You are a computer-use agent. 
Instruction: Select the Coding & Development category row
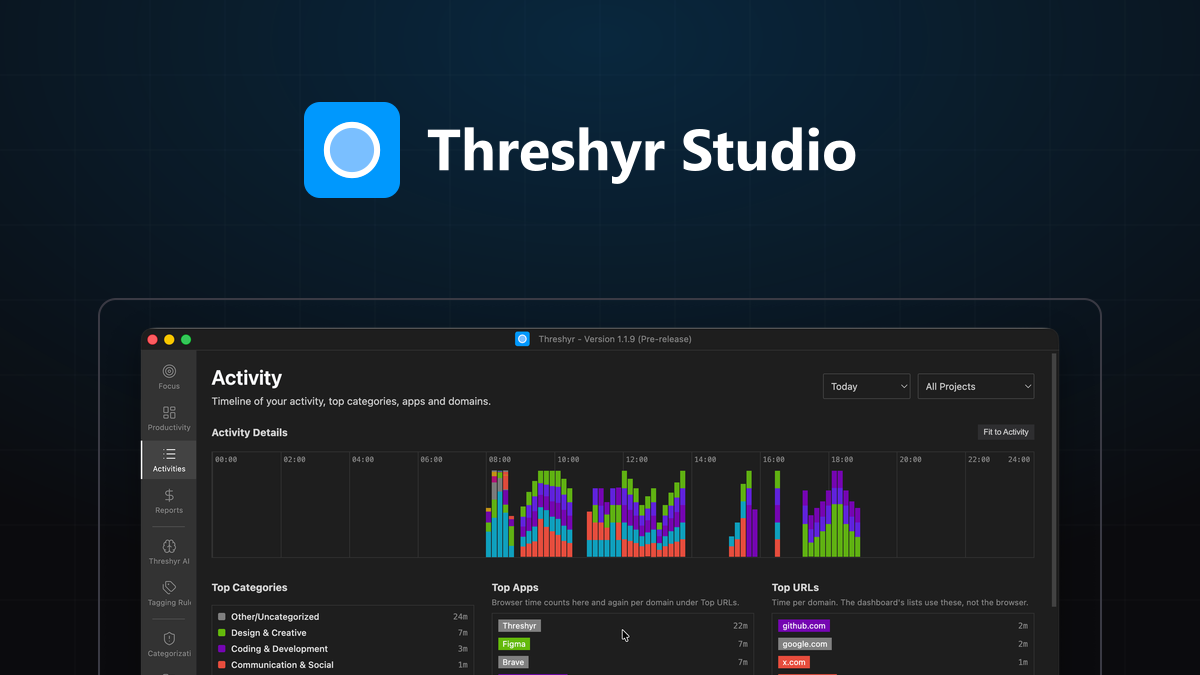[343, 649]
